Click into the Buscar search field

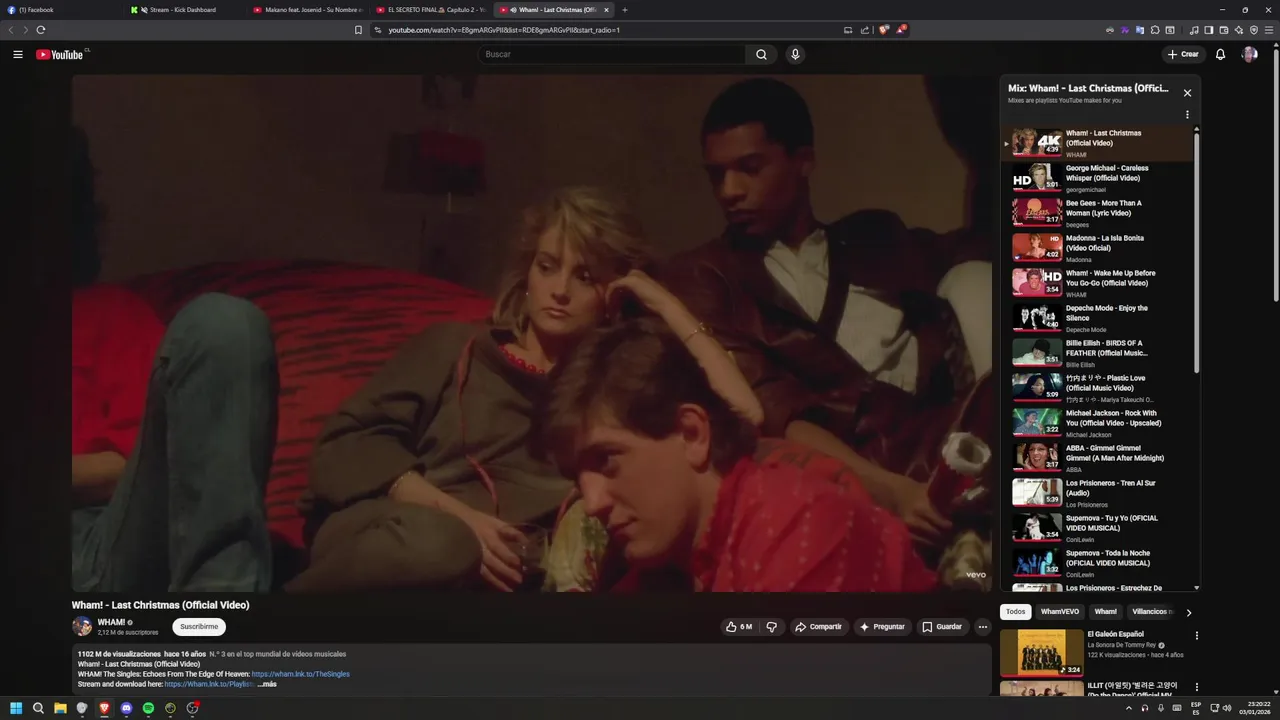[612, 54]
